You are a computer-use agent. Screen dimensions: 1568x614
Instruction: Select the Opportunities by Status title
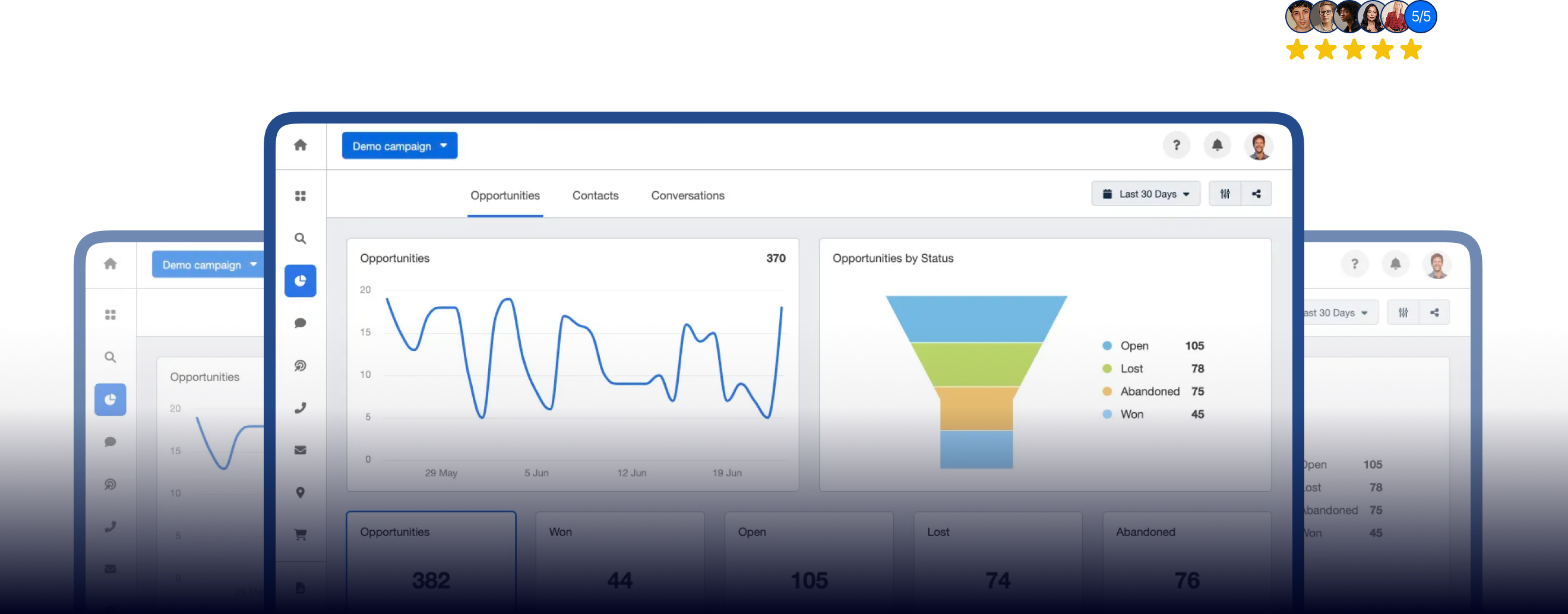[x=892, y=258]
